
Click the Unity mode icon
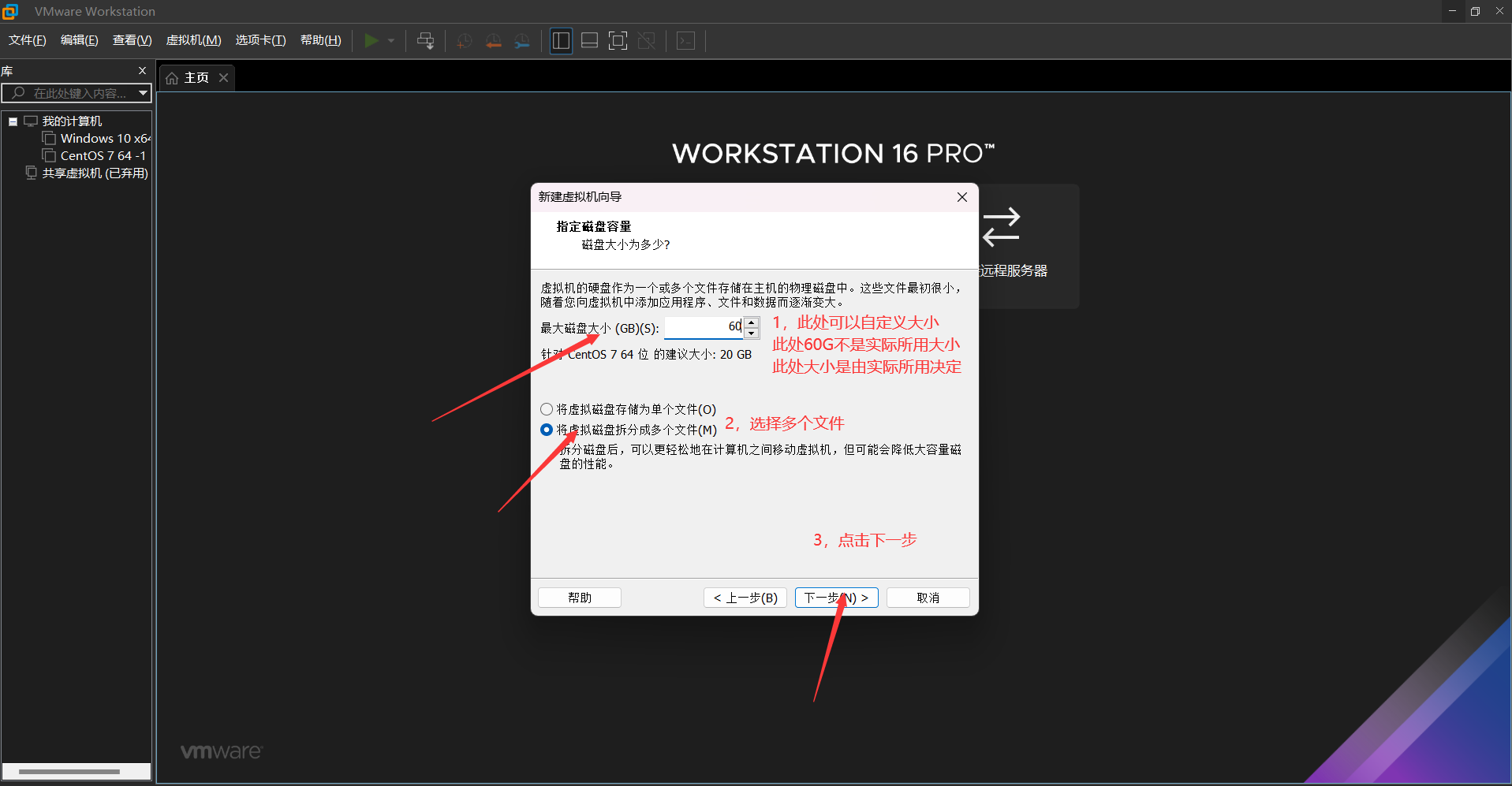point(647,41)
